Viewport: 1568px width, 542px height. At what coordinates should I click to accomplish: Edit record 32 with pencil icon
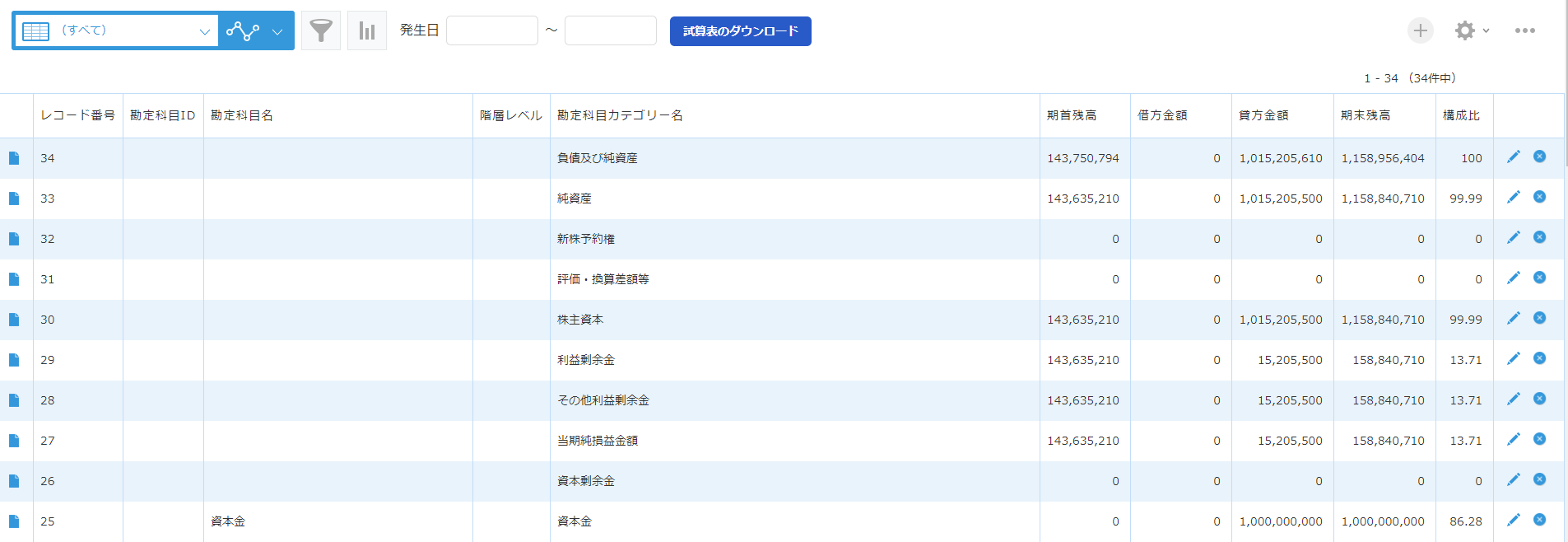pyautogui.click(x=1513, y=237)
